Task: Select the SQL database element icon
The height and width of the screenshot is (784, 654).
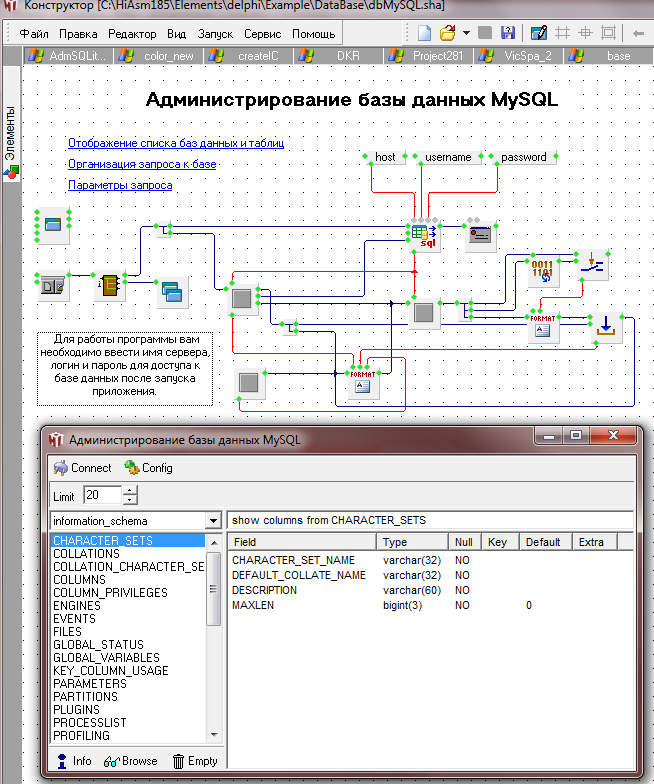Action: (x=424, y=235)
